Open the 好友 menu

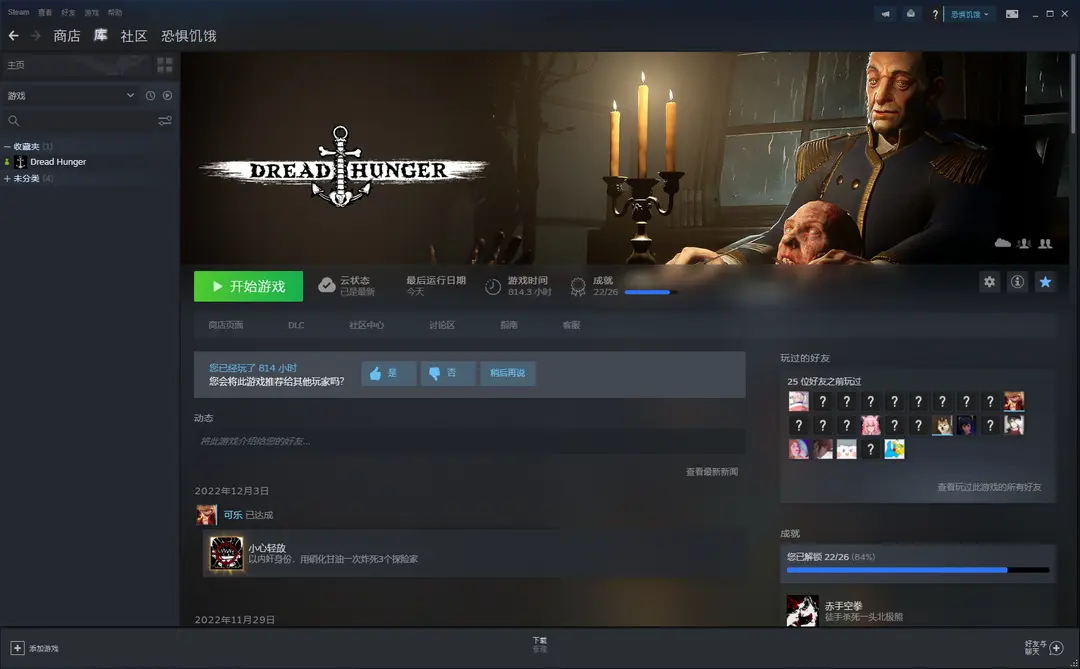tap(68, 12)
